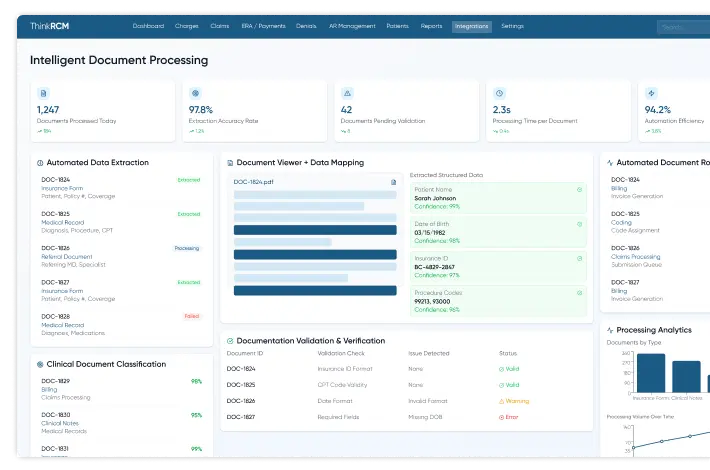The width and height of the screenshot is (710, 470).
Task: Click the Error status for DOC-1827
Action: (x=509, y=417)
